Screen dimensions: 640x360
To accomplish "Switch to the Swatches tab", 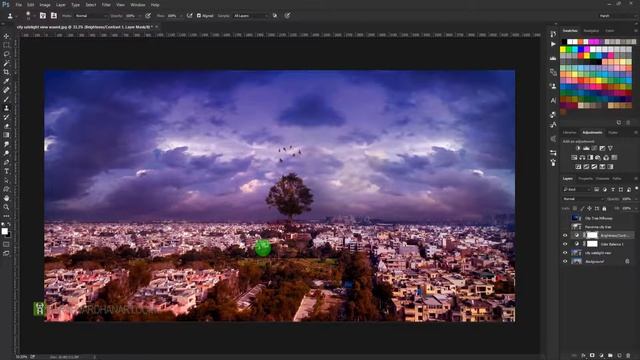I will (x=570, y=31).
